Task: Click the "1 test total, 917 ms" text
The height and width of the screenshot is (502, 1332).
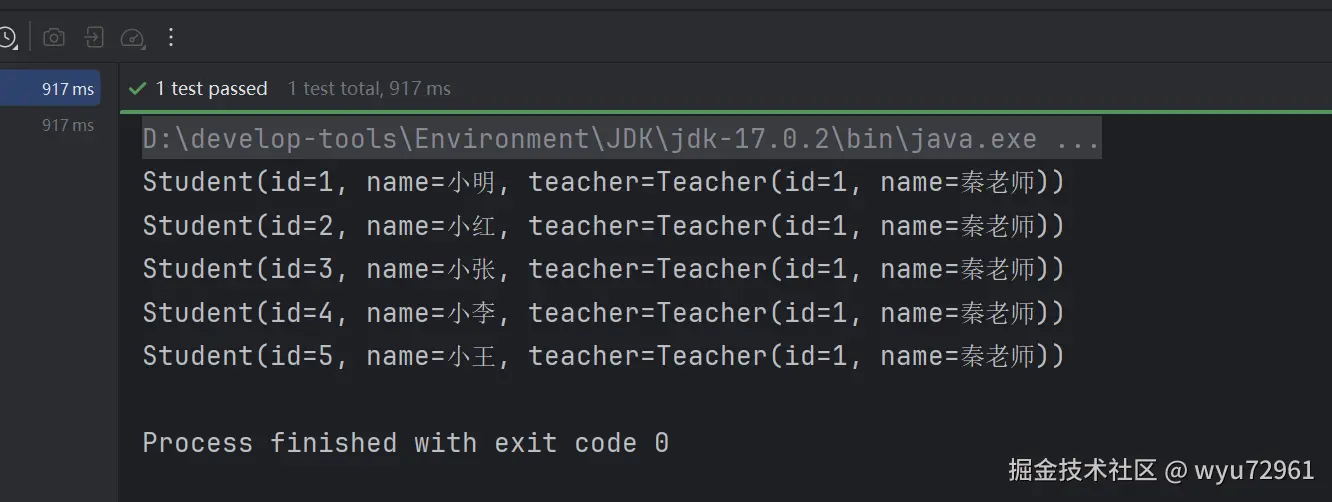Action: tap(369, 89)
